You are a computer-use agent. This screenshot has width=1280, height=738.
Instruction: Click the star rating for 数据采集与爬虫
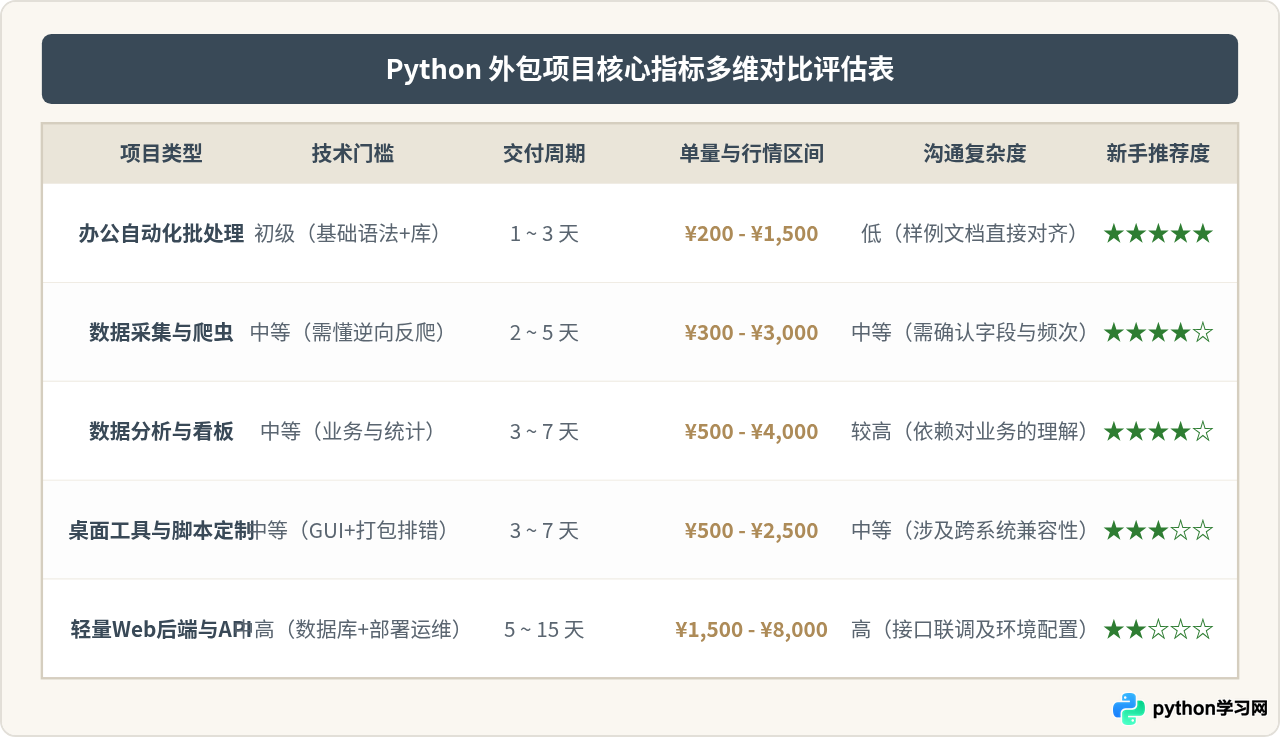[x=1158, y=333]
